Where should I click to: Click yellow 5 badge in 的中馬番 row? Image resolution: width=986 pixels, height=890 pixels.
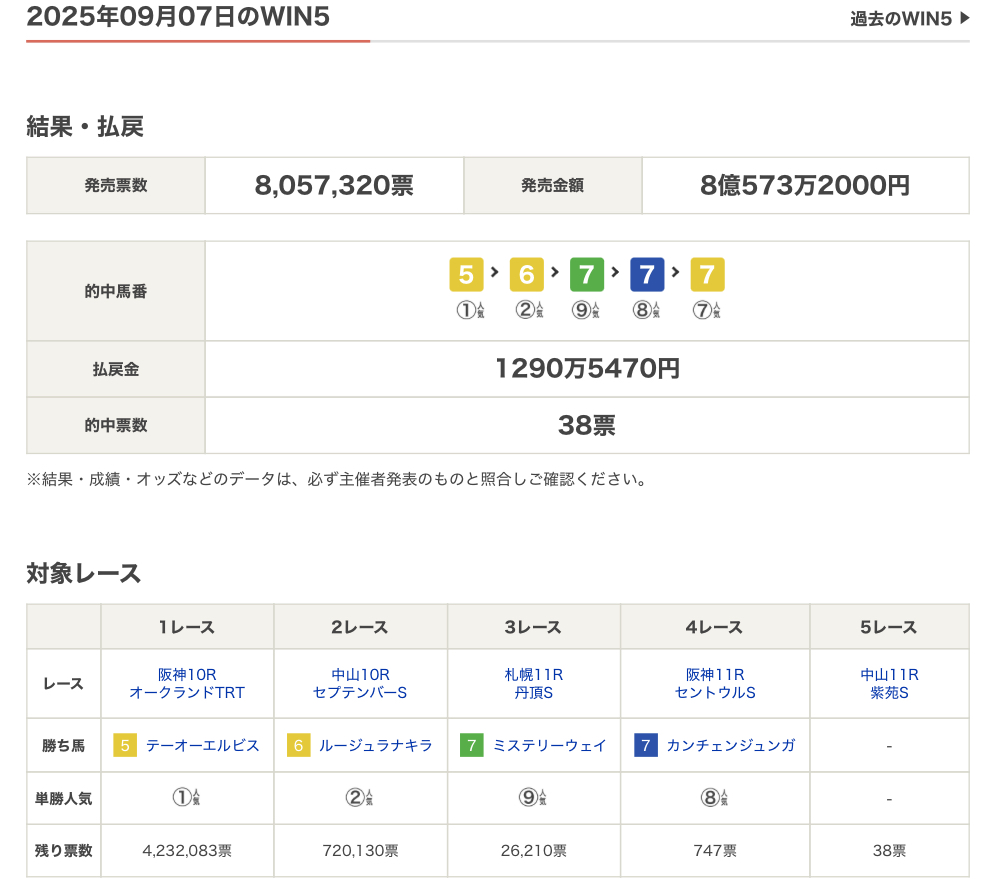[466, 274]
